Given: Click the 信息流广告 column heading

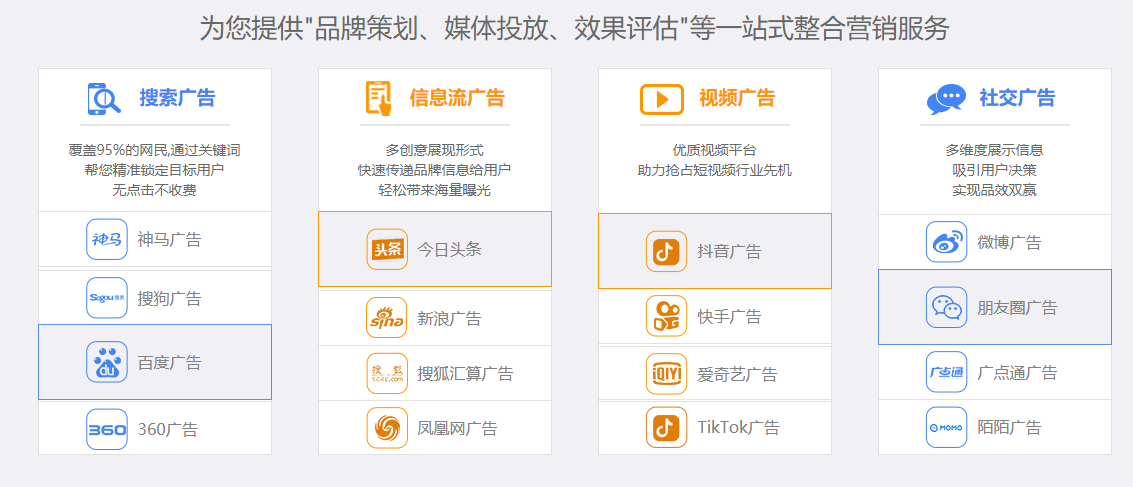Looking at the screenshot, I should point(457,98).
